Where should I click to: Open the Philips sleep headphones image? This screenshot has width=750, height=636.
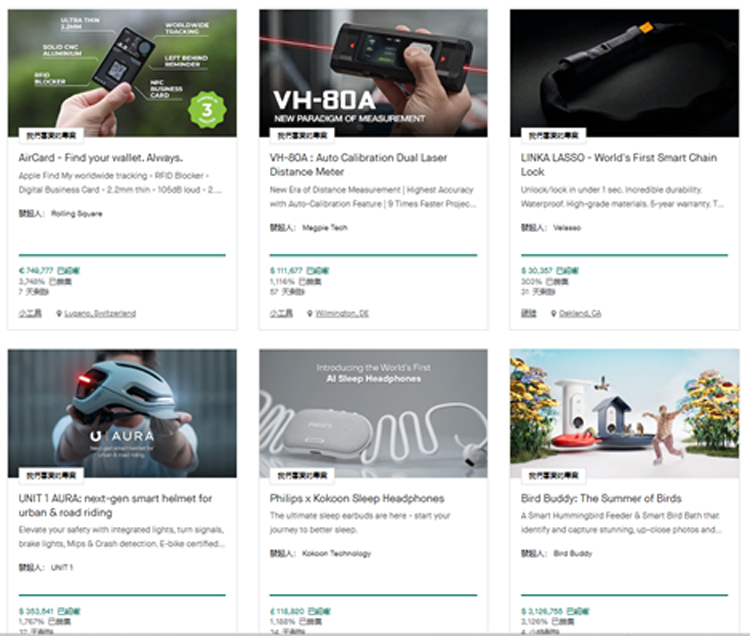pyautogui.click(x=373, y=413)
